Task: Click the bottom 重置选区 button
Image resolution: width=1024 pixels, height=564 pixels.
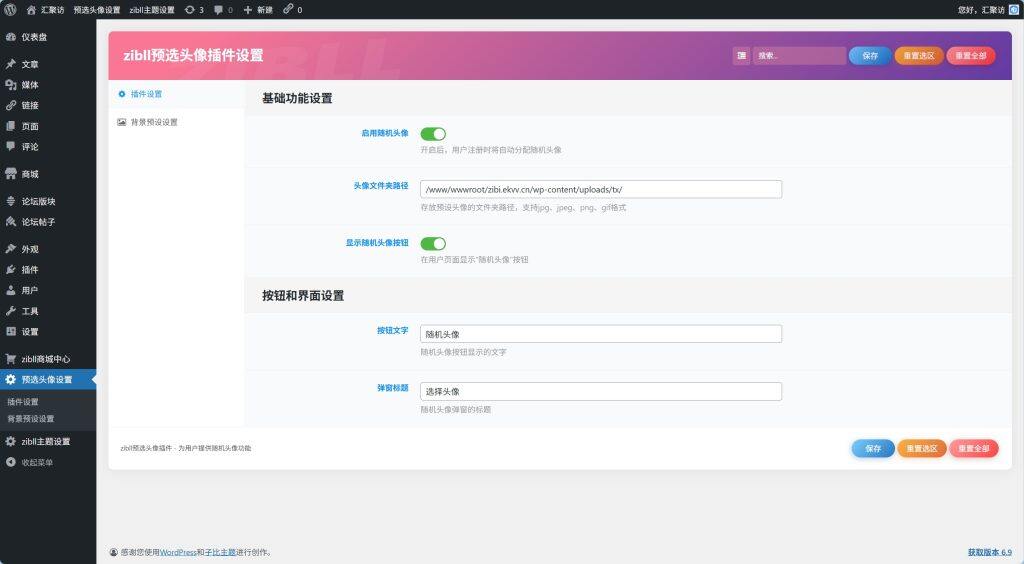Action: (922, 448)
